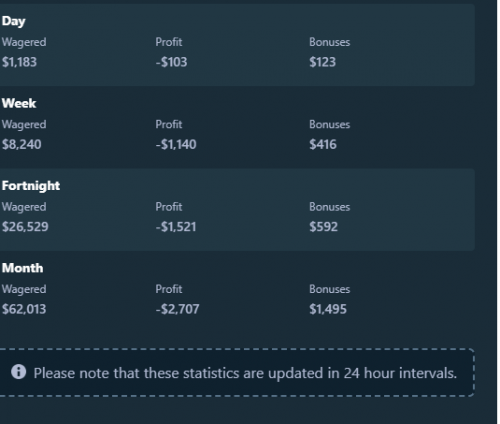
Task: Select the Fortnight statistics heading
Action: pos(31,186)
